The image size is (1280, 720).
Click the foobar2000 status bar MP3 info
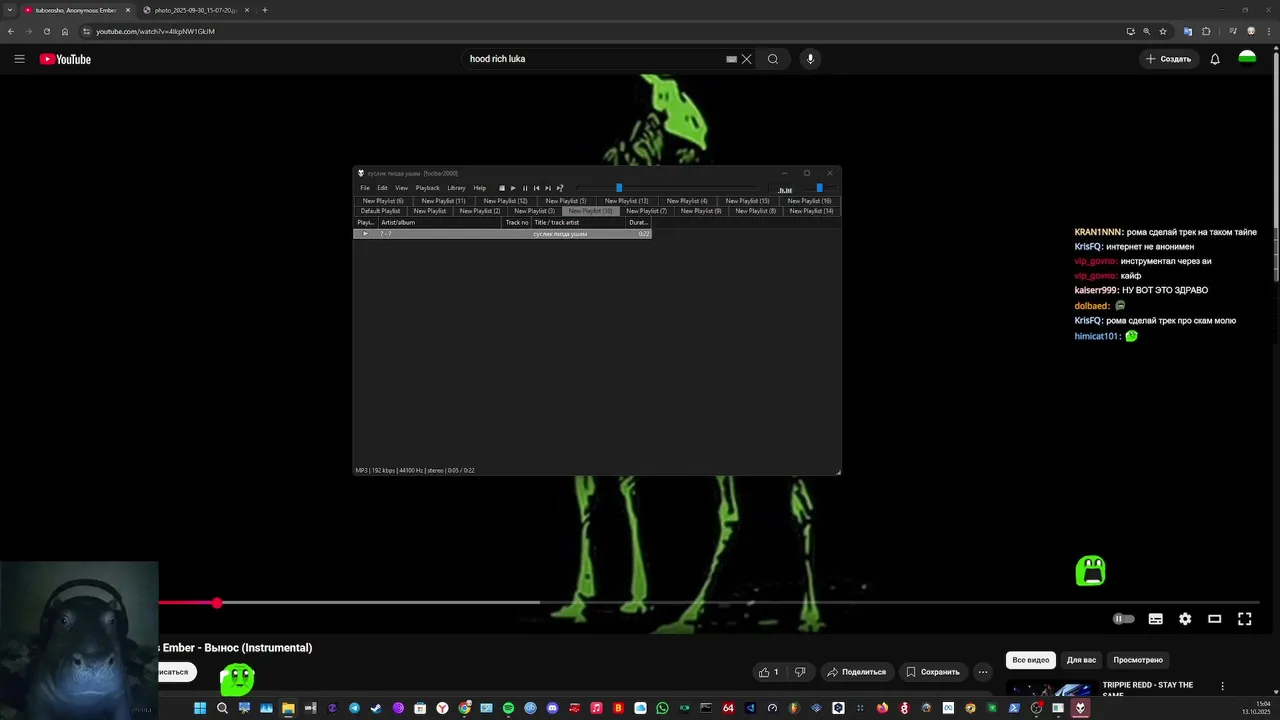[415, 470]
